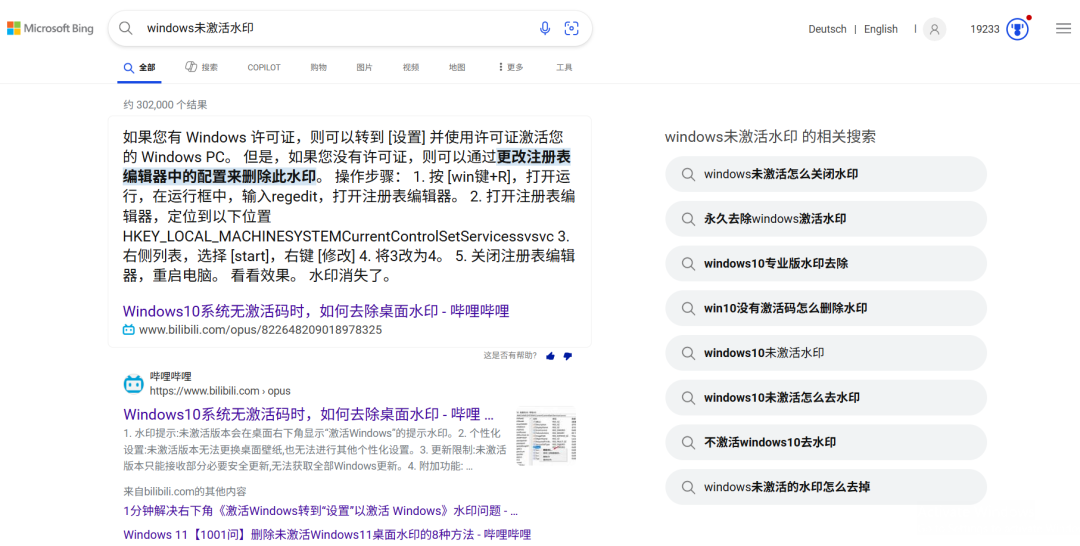Open the user account avatar icon
This screenshot has height=546, width=1080.
coord(934,29)
